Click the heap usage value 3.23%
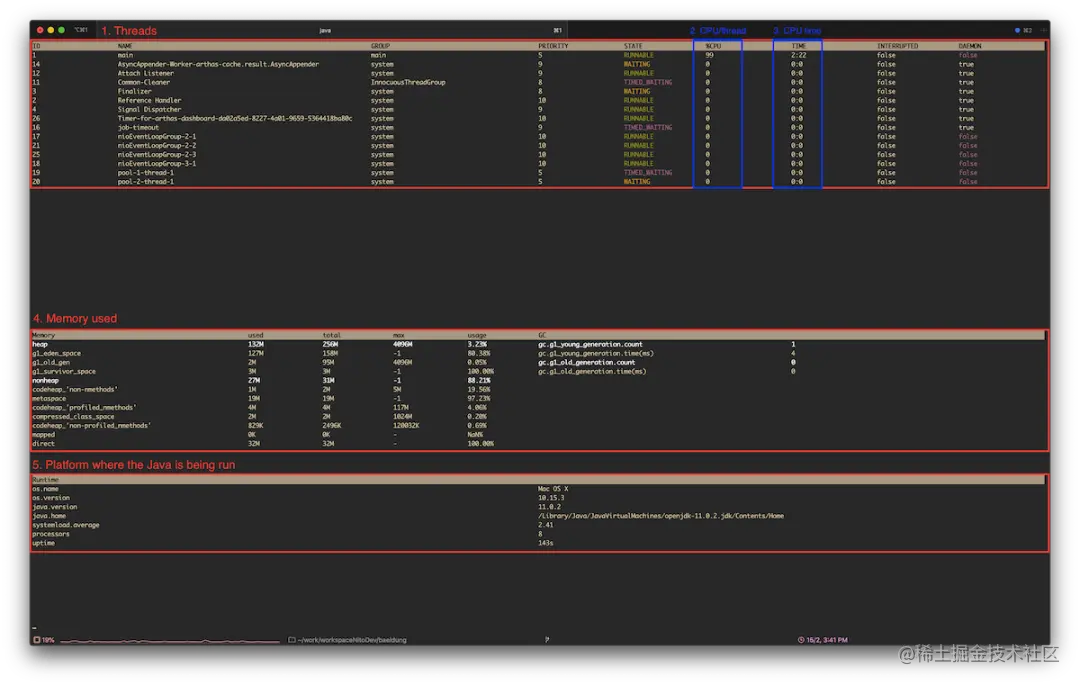Screen dimensions: 1080x685 pos(477,344)
